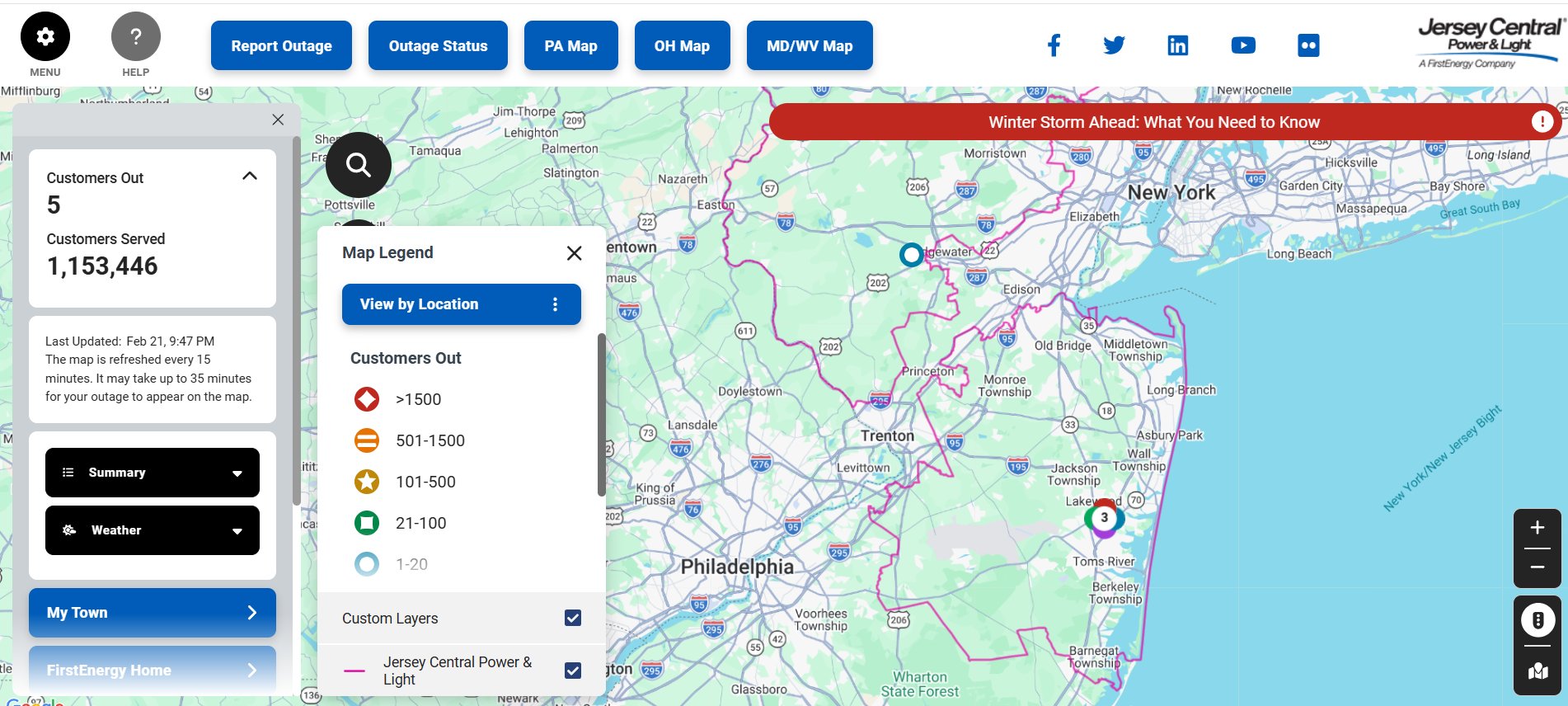Zoom out on the map
1568x706 pixels.
coord(1537,567)
